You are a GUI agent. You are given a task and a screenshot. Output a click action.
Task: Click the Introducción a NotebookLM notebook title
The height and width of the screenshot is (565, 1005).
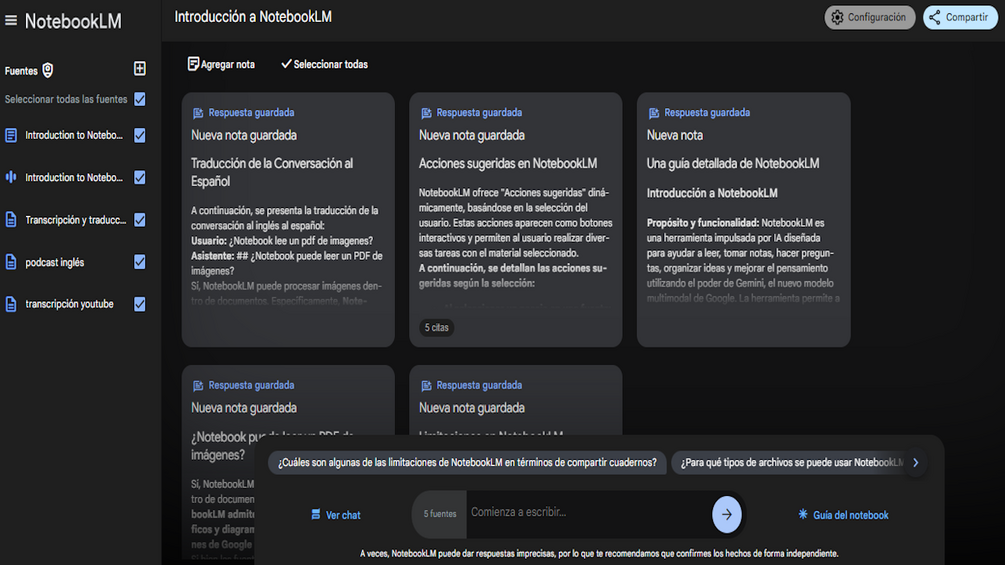tap(253, 17)
